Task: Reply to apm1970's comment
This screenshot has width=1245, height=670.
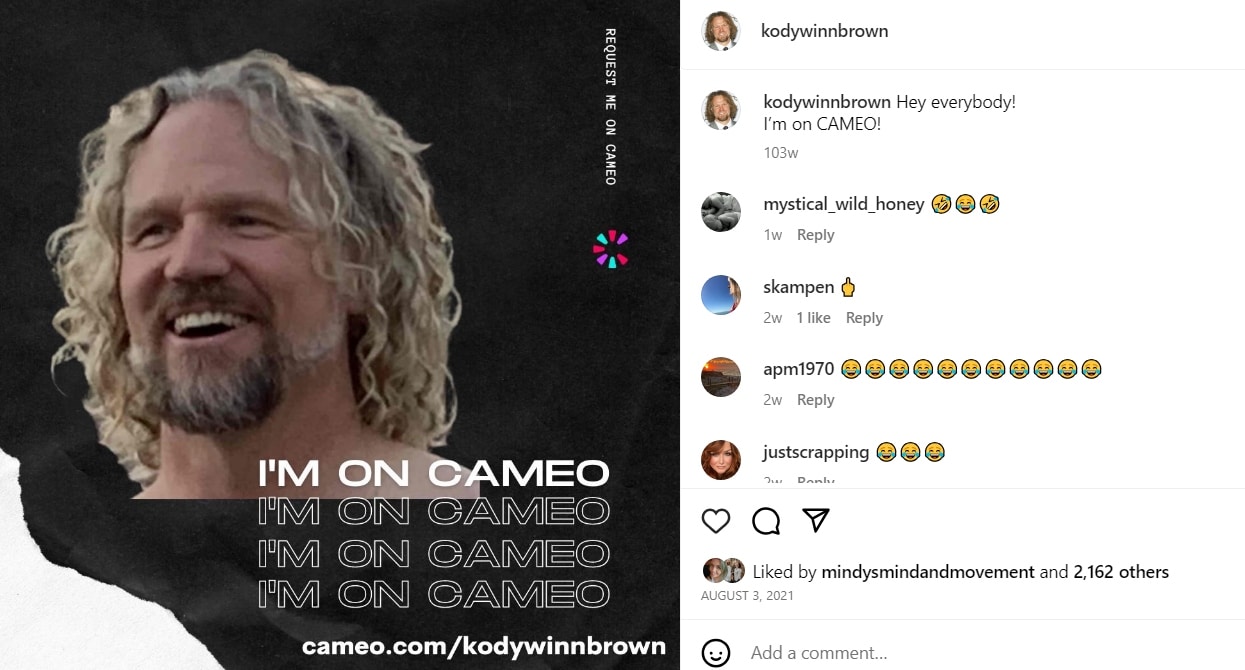Action: click(x=815, y=400)
